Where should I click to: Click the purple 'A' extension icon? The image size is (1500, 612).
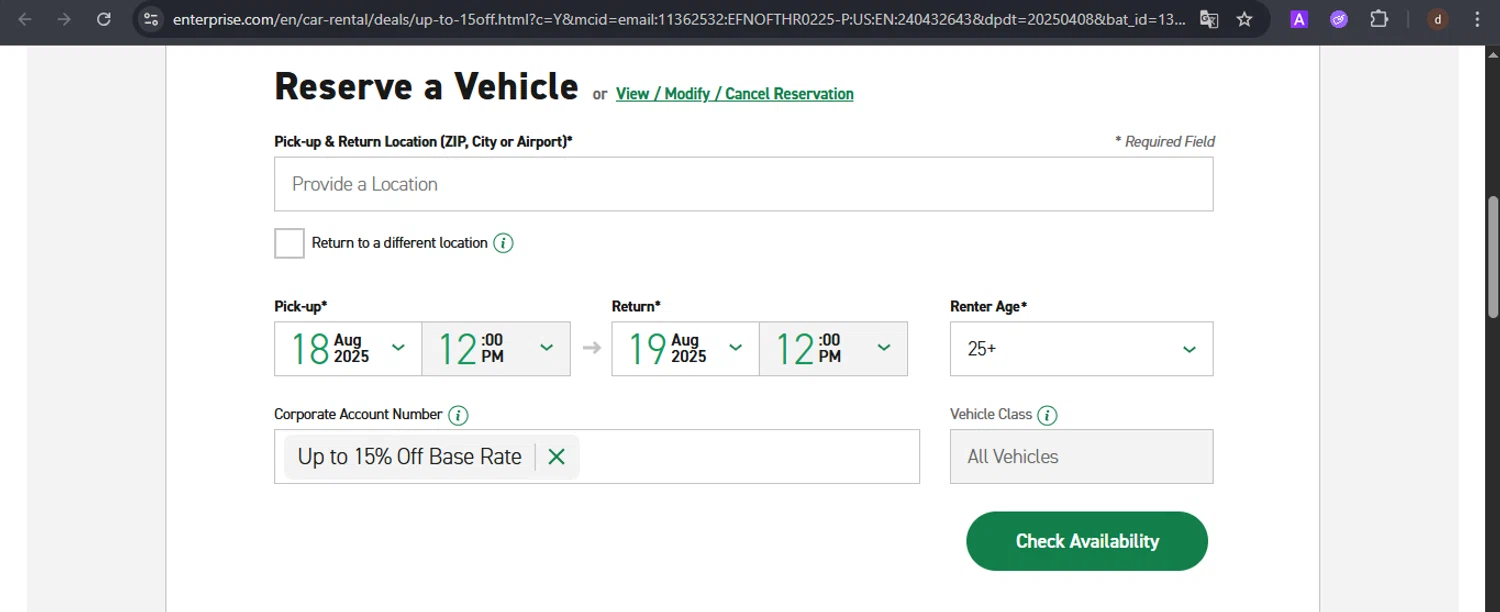1299,19
